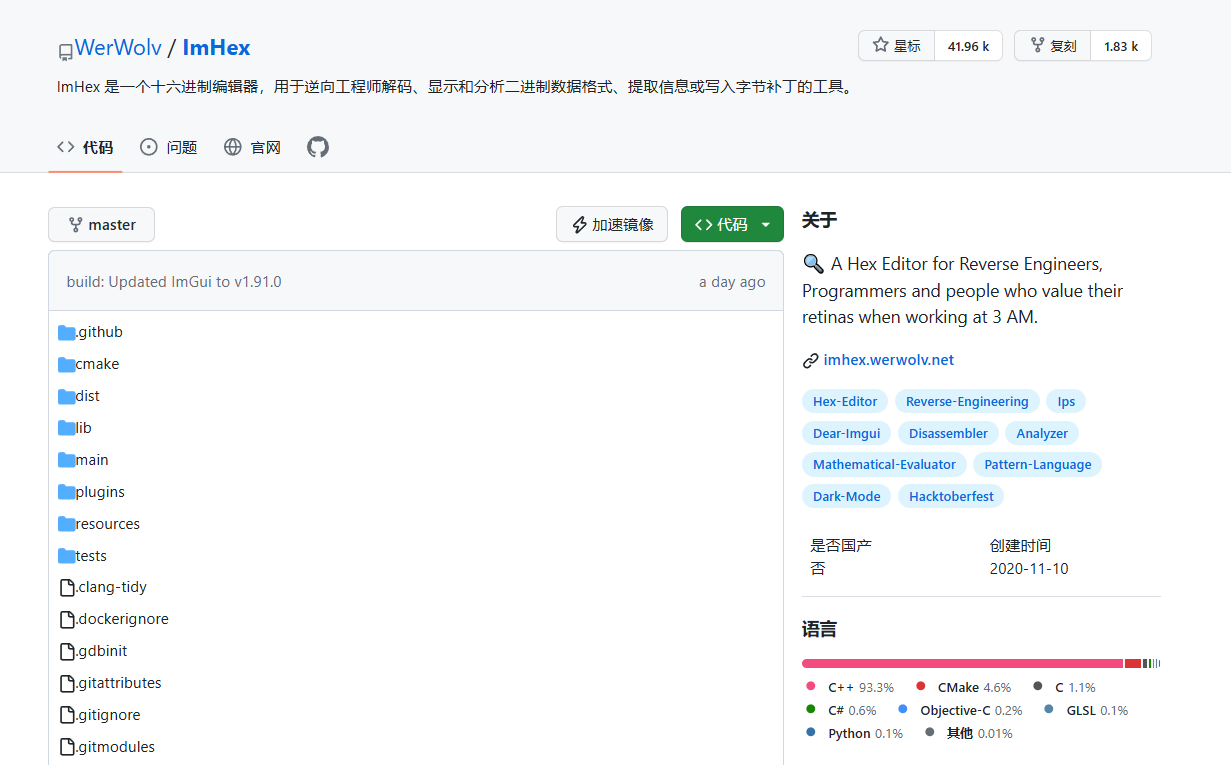Select the 代码 tab

coord(85,147)
